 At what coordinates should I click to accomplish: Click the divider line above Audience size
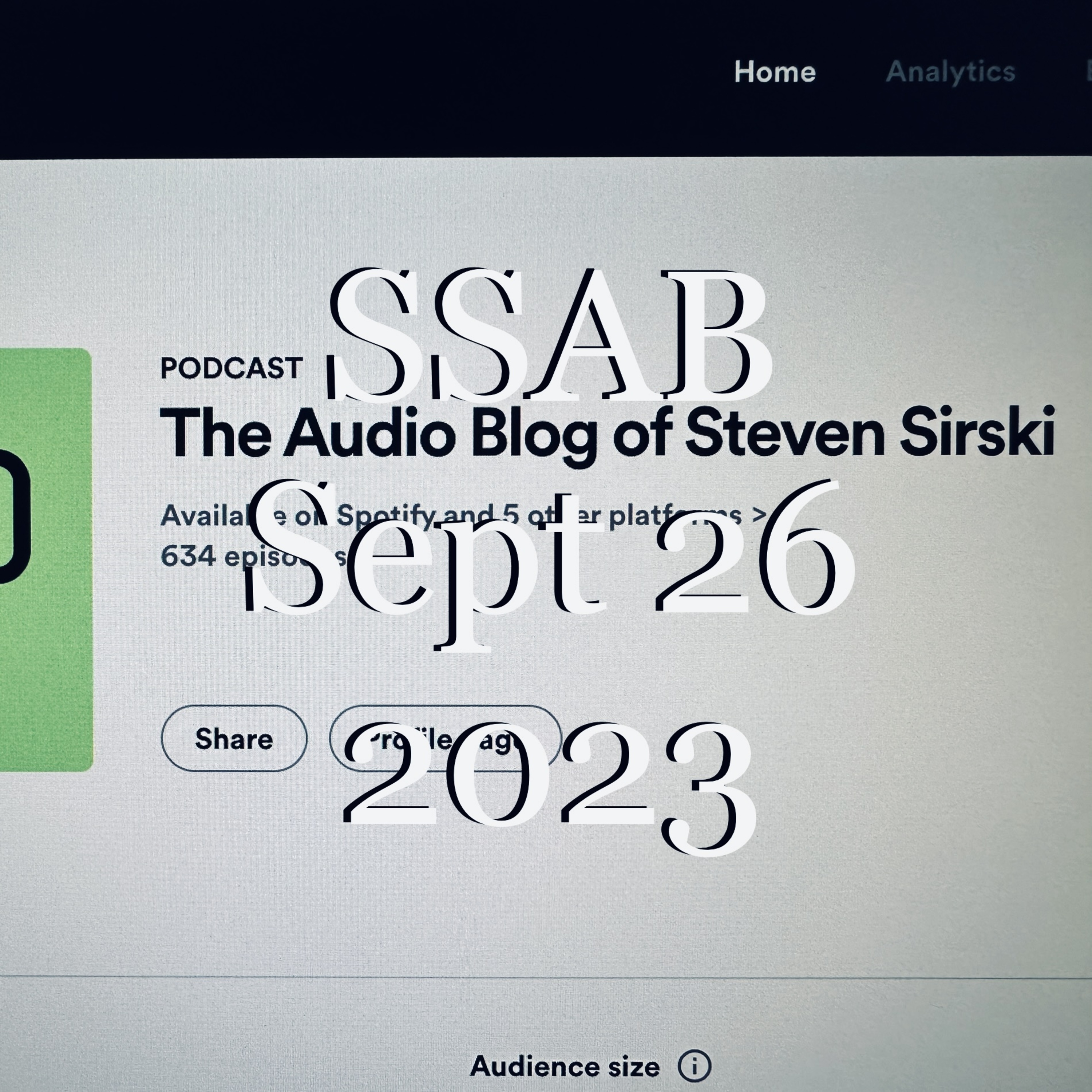[x=546, y=976]
